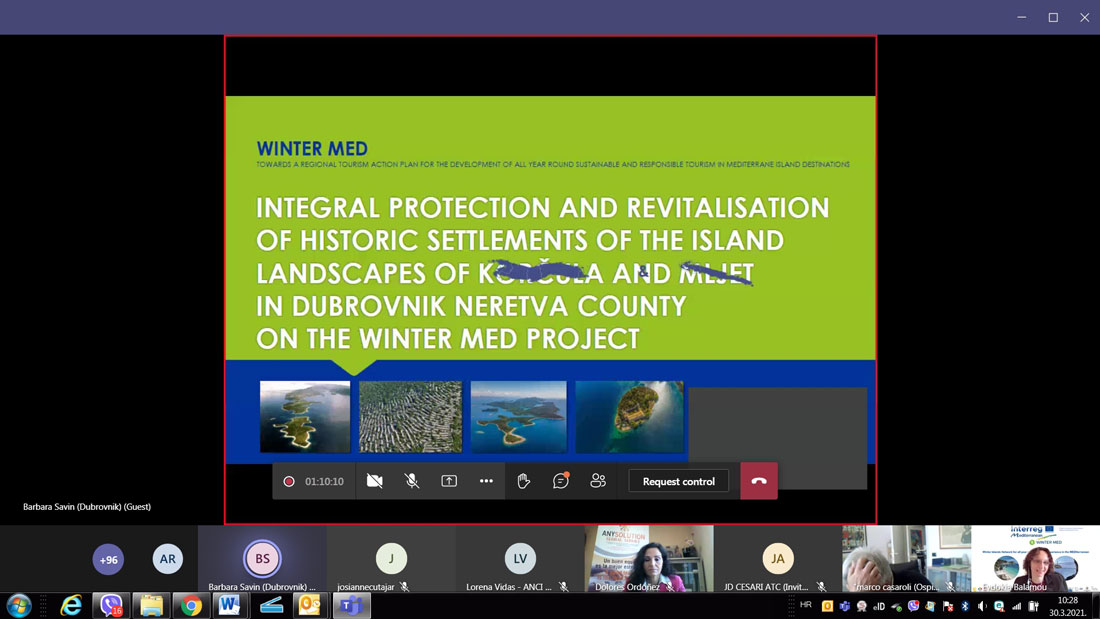Screen dimensions: 1100x619
Task: Open Microsoft Word from the taskbar
Action: pos(229,605)
